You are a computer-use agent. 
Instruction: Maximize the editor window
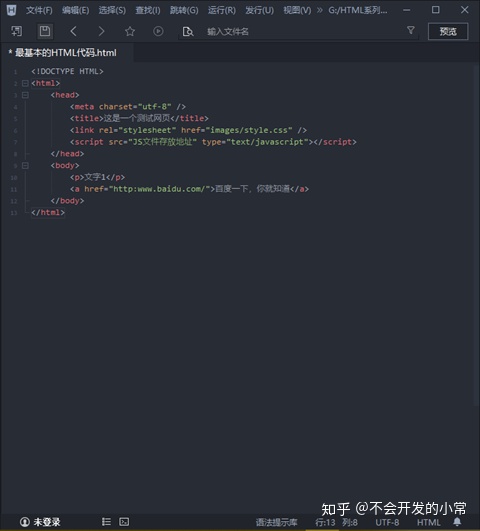(436, 10)
